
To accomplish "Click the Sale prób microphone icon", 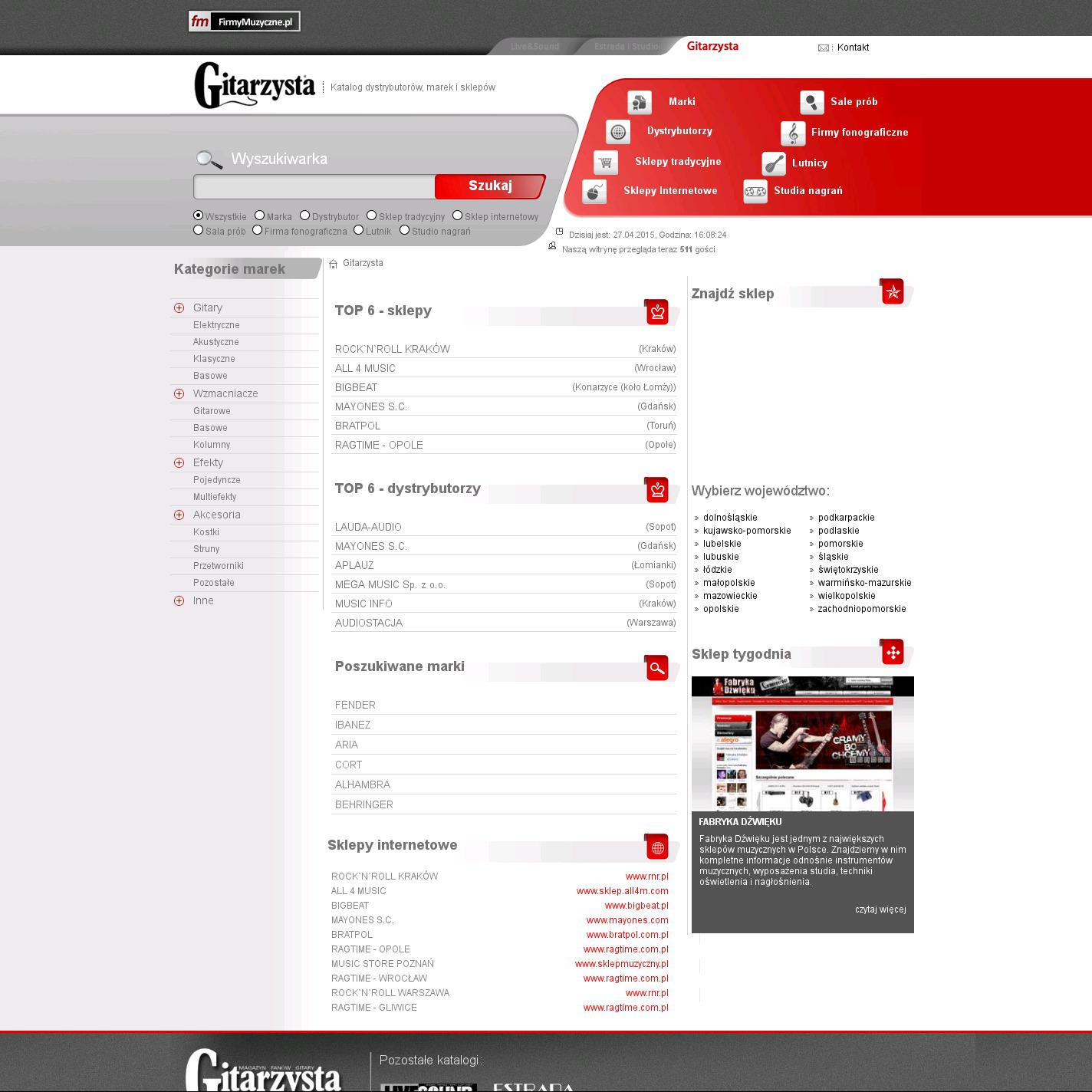I will coord(812,102).
